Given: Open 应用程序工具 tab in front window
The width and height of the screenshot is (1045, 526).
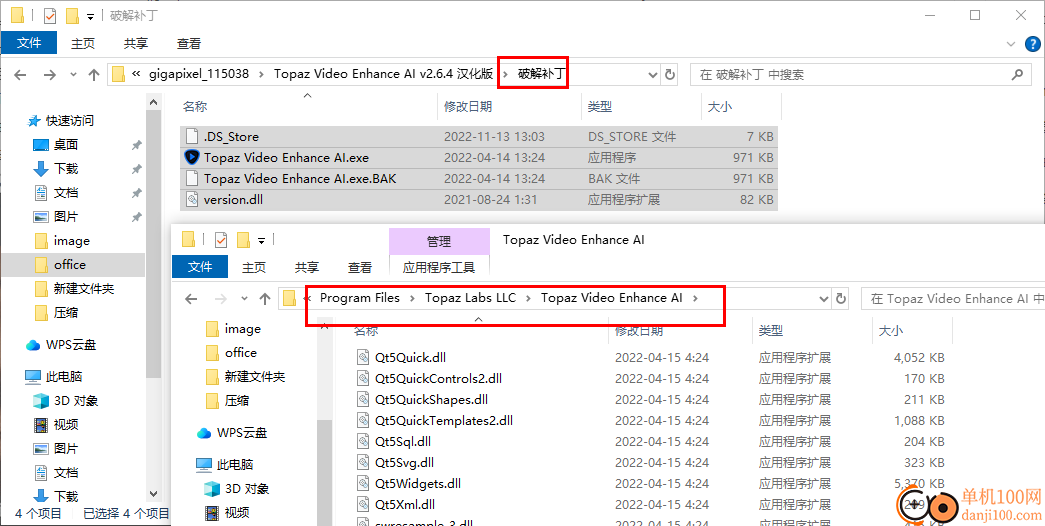Looking at the screenshot, I should (x=439, y=267).
